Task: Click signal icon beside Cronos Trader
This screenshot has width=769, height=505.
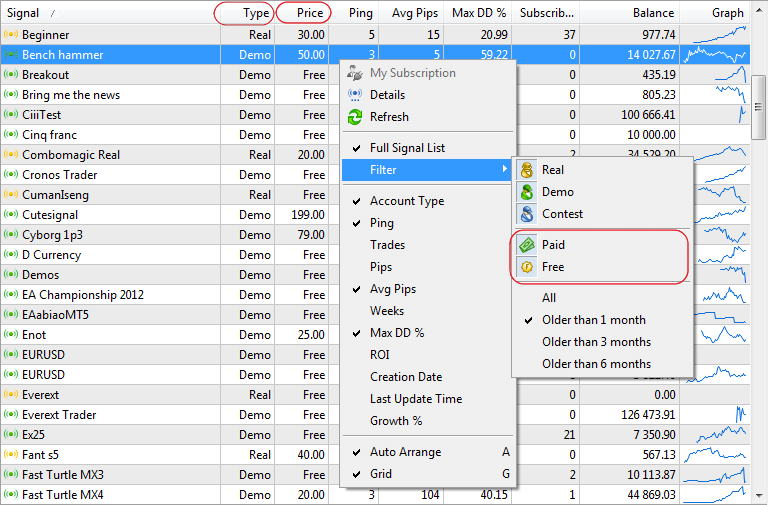Action: (11, 175)
